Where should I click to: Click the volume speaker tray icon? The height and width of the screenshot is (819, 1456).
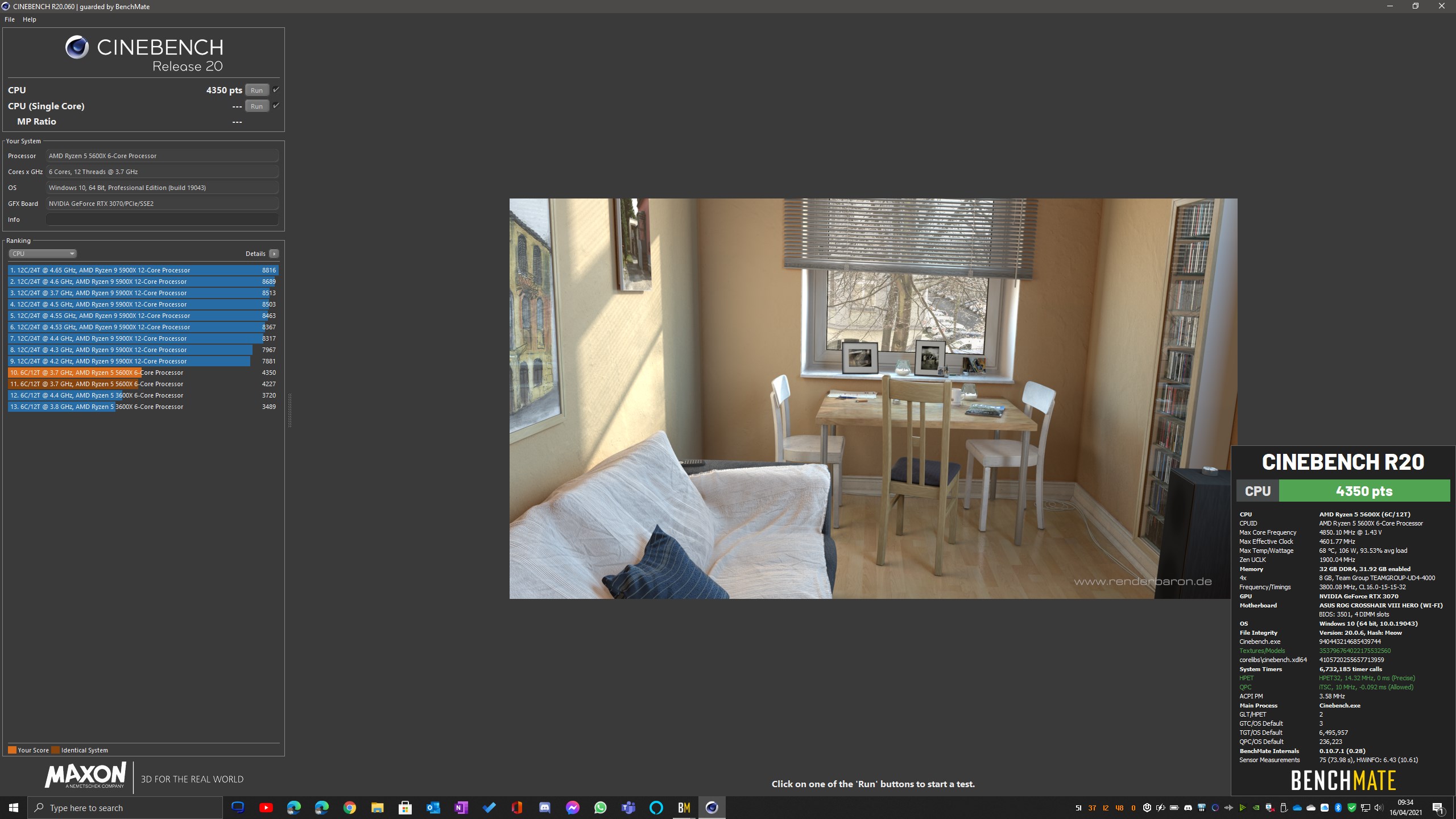point(1379,808)
